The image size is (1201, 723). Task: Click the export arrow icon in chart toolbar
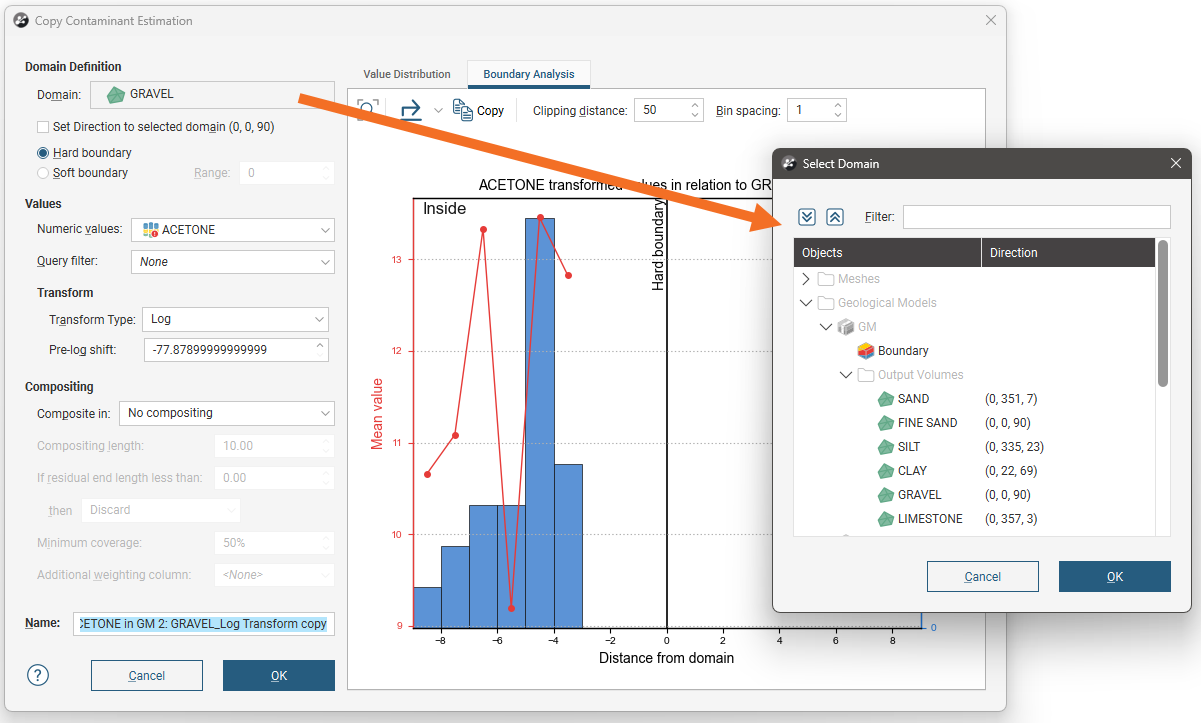coord(411,110)
